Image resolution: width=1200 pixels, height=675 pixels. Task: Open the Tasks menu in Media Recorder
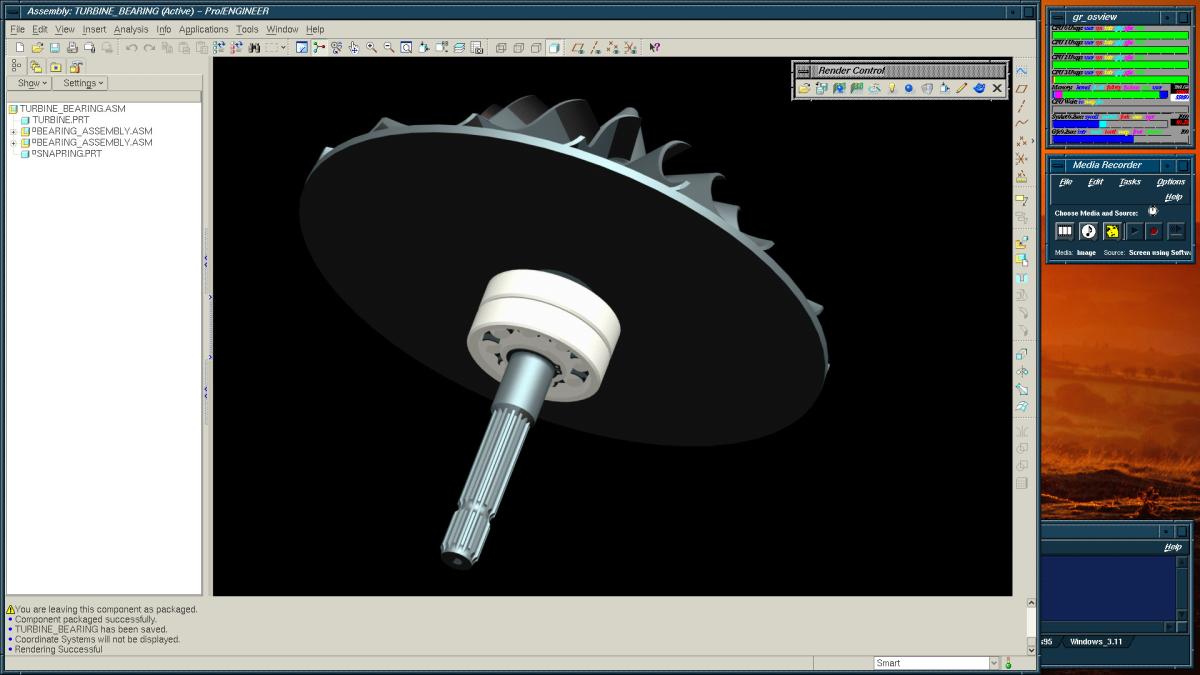tap(1129, 182)
